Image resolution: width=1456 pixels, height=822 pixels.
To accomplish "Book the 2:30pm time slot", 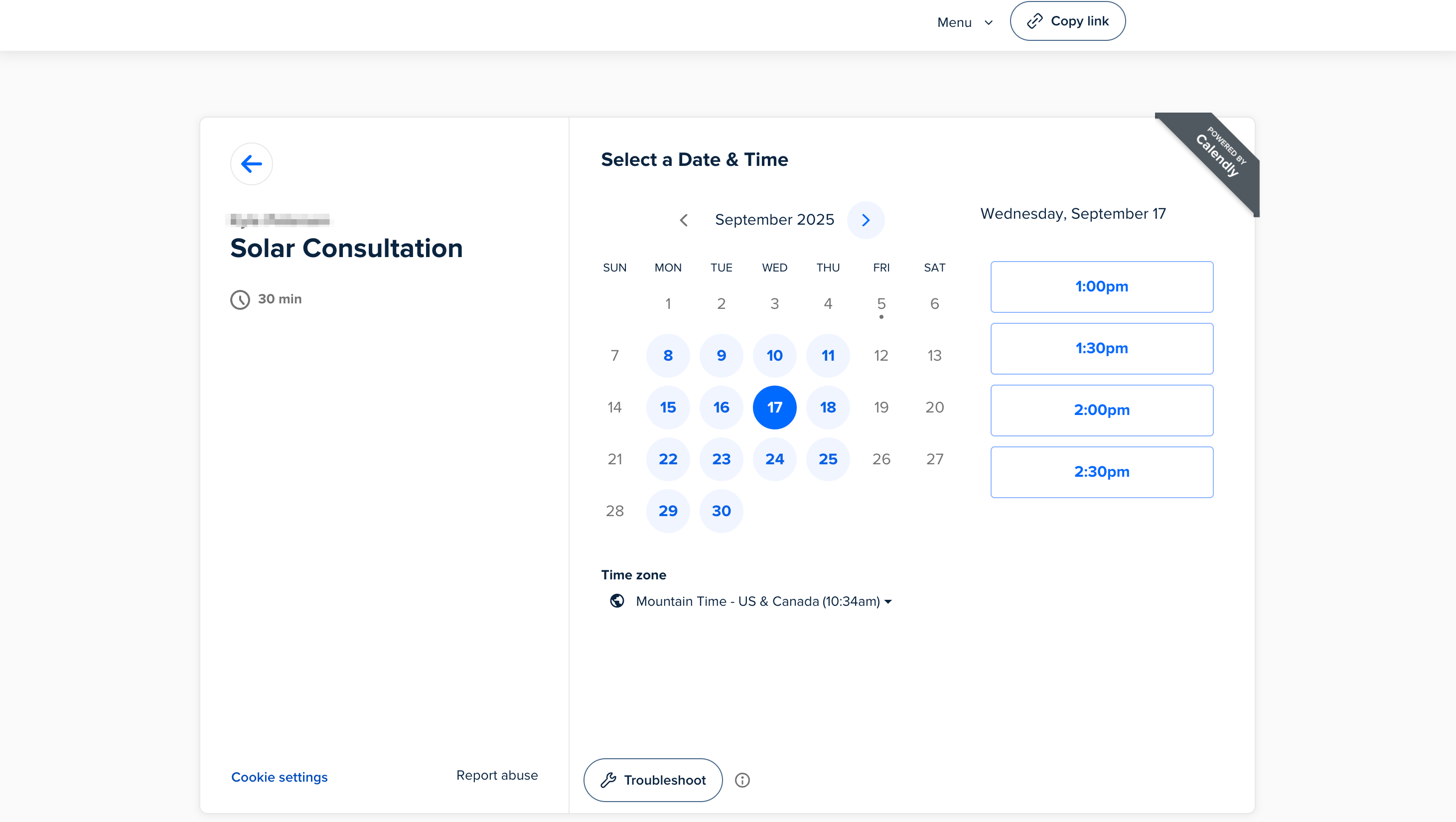I will [1101, 472].
